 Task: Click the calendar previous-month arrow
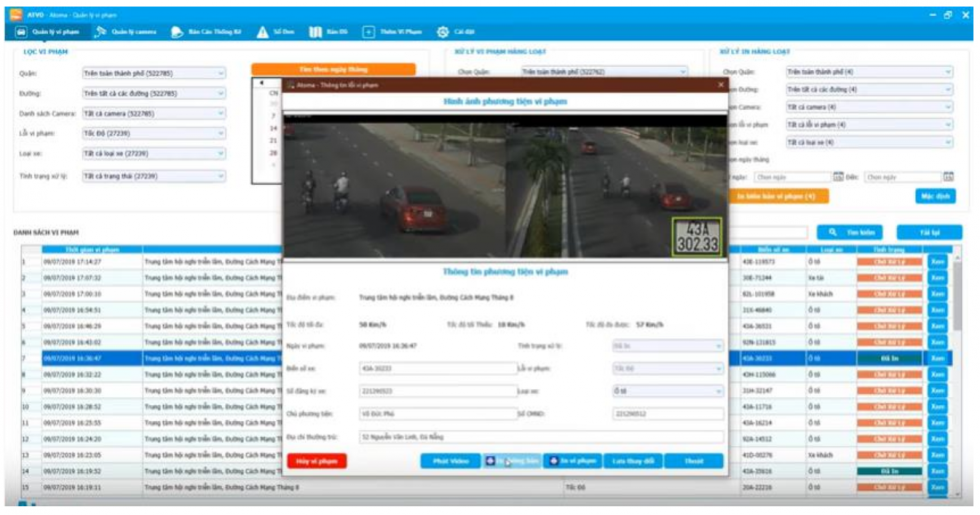261,82
